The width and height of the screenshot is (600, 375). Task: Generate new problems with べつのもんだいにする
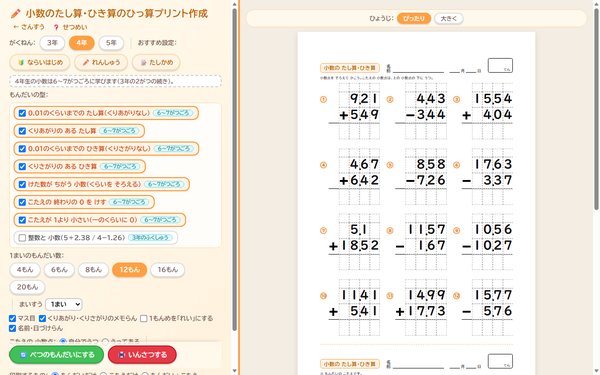click(x=56, y=355)
